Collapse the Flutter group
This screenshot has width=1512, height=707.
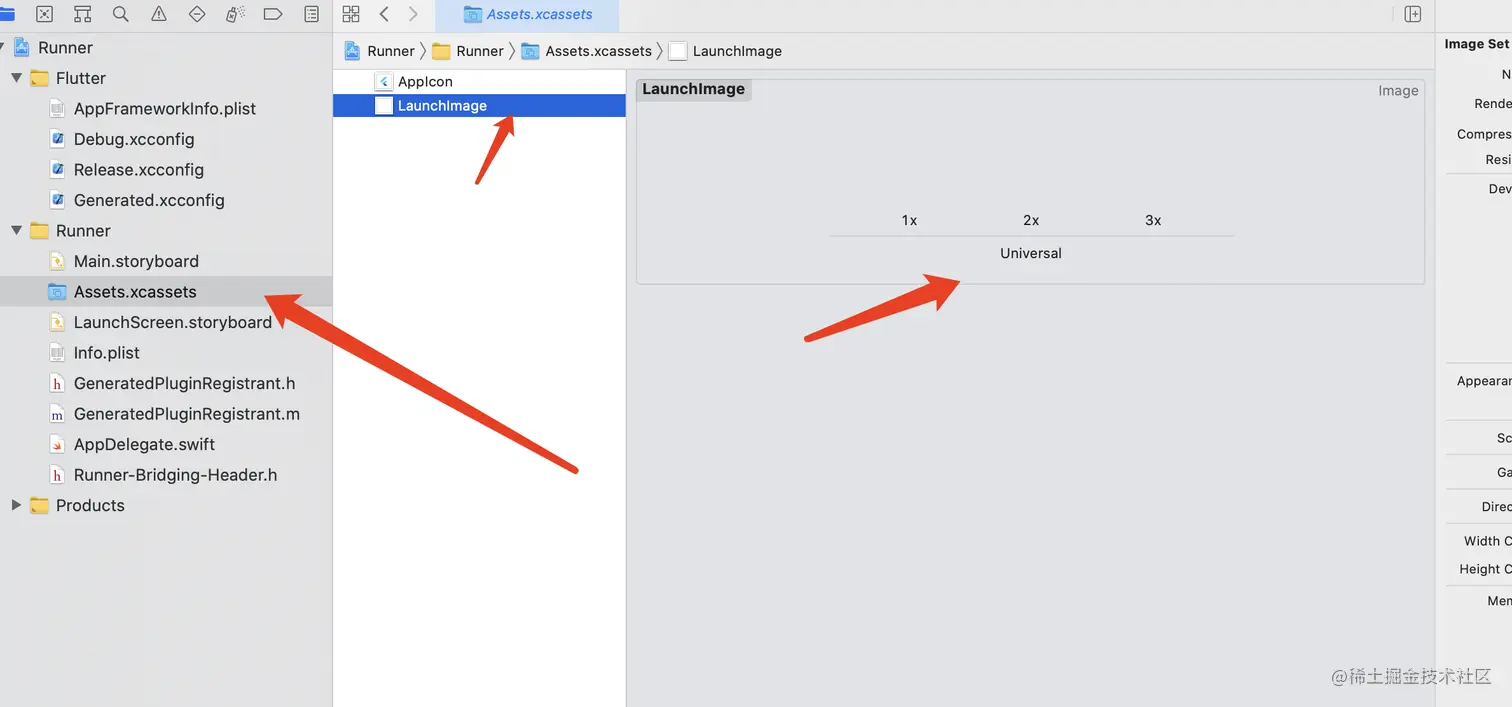tap(17, 78)
